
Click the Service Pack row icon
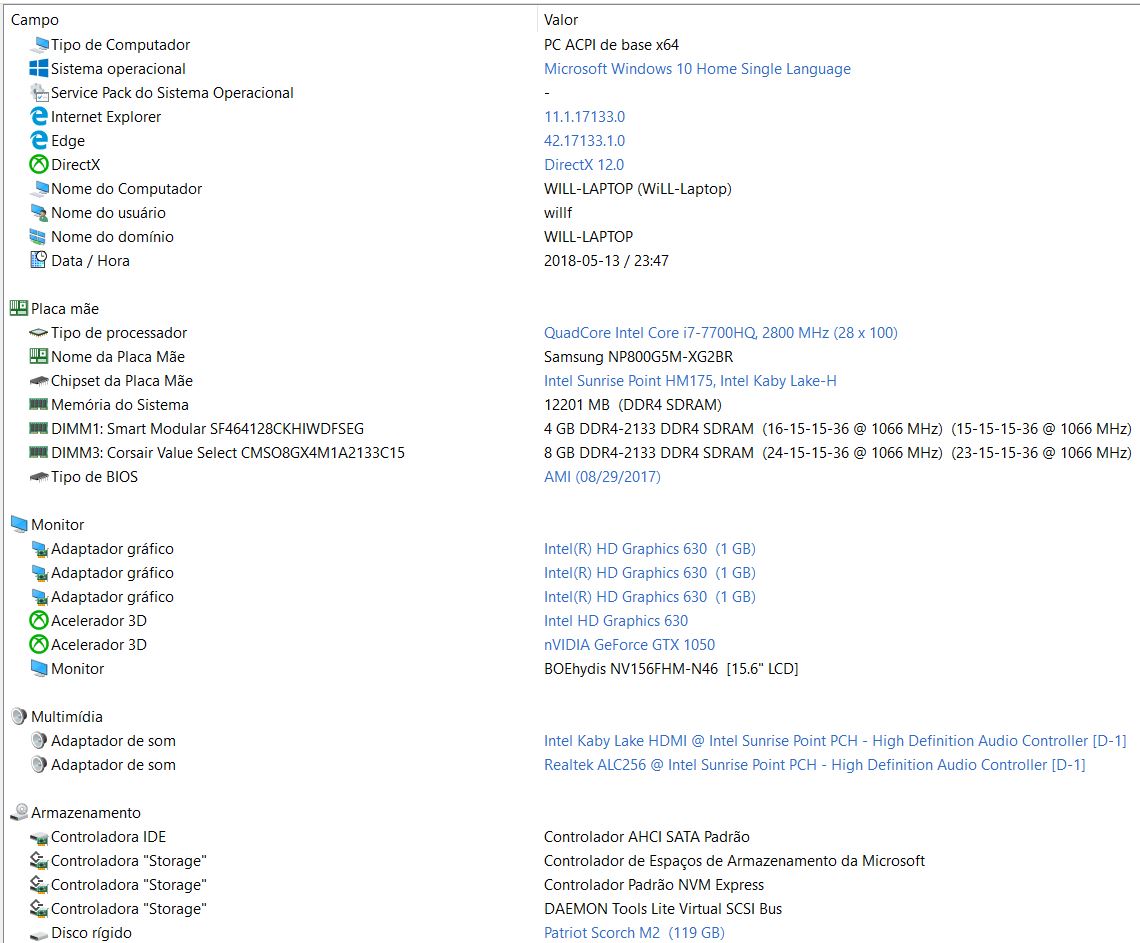(39, 92)
